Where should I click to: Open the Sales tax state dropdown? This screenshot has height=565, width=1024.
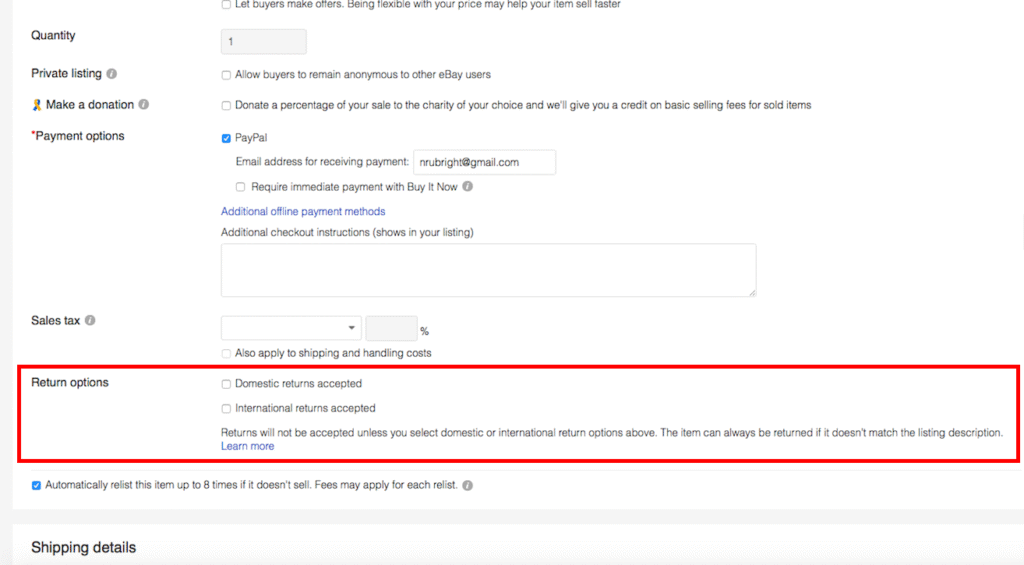(291, 328)
